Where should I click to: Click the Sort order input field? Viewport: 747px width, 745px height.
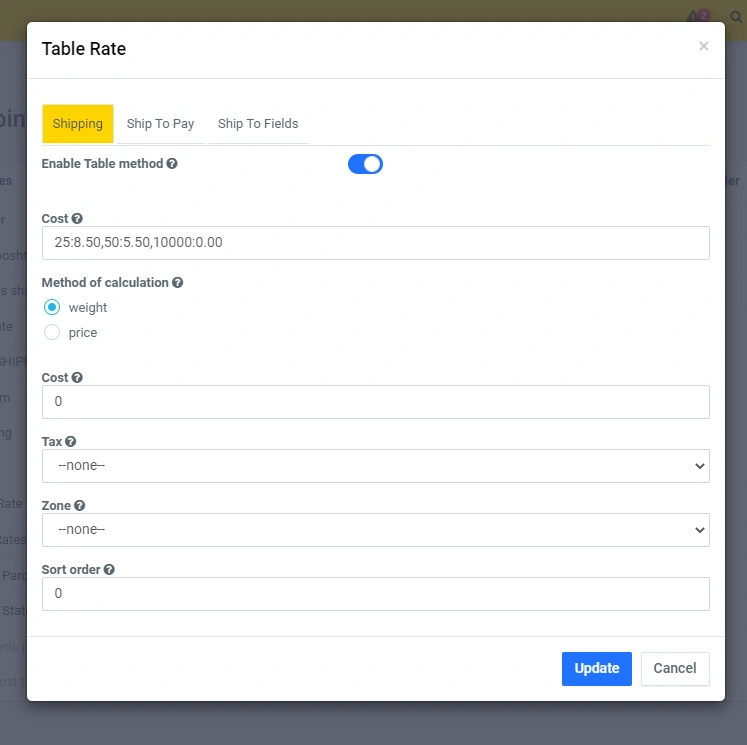point(375,594)
